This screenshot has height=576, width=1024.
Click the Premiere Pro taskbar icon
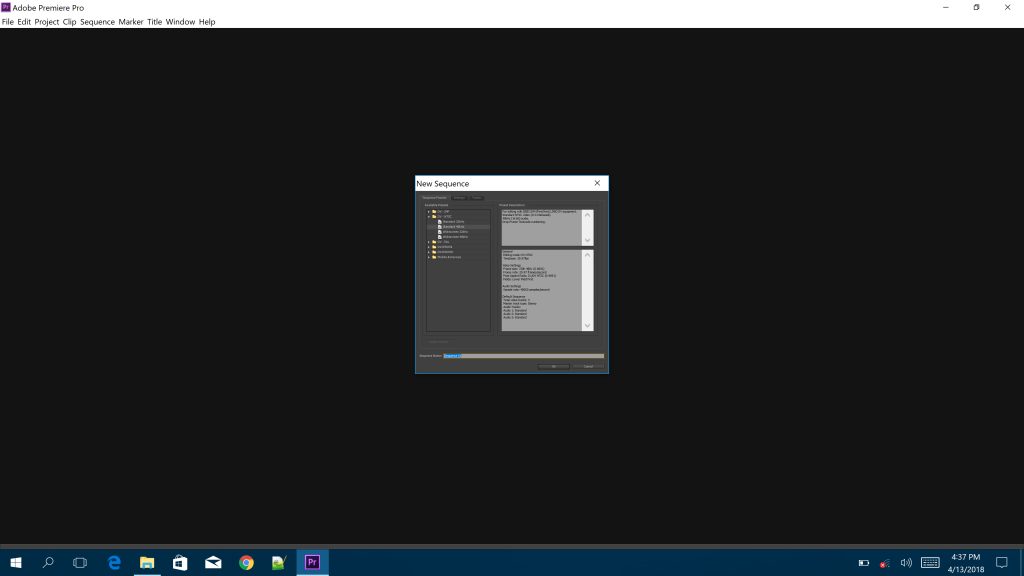(312, 562)
